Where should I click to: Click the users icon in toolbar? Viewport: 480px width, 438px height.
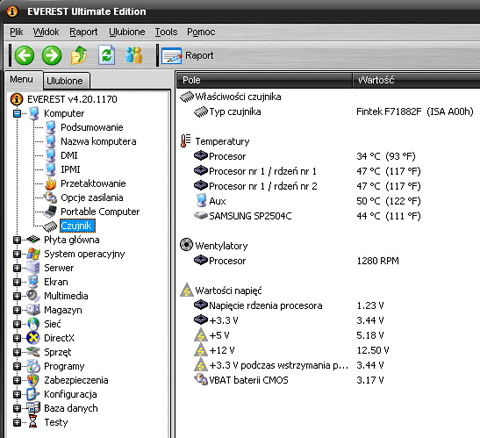click(134, 55)
